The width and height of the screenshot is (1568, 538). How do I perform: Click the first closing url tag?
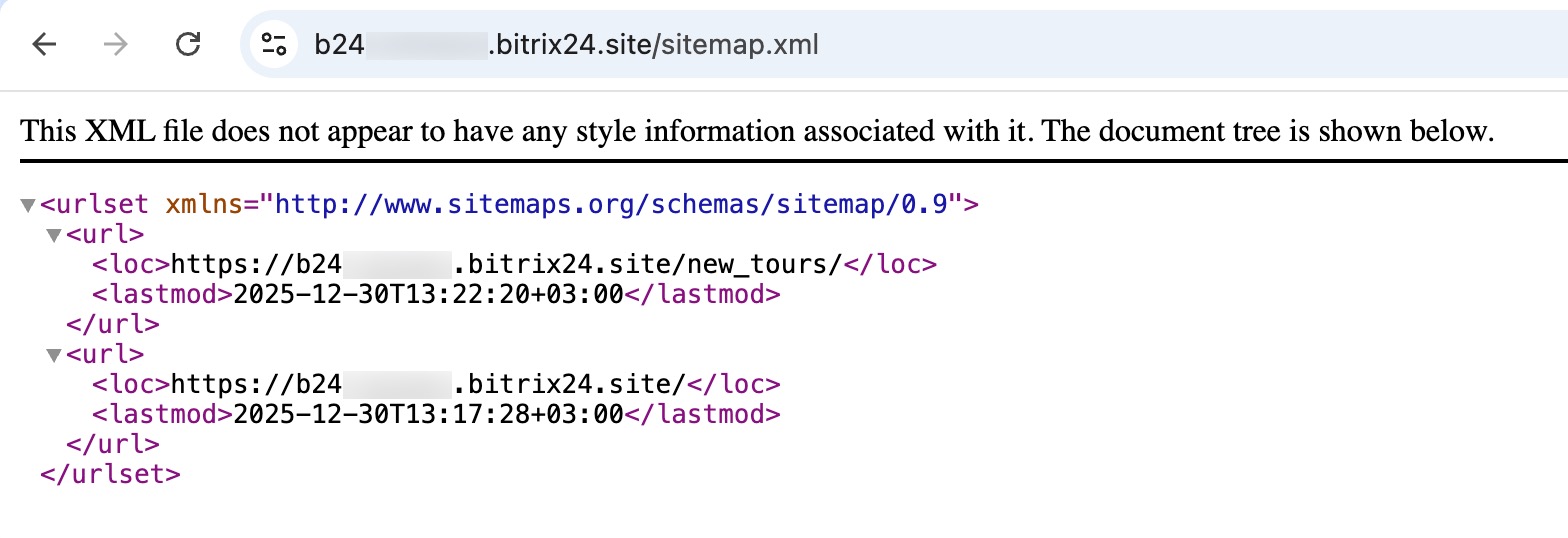point(112,325)
